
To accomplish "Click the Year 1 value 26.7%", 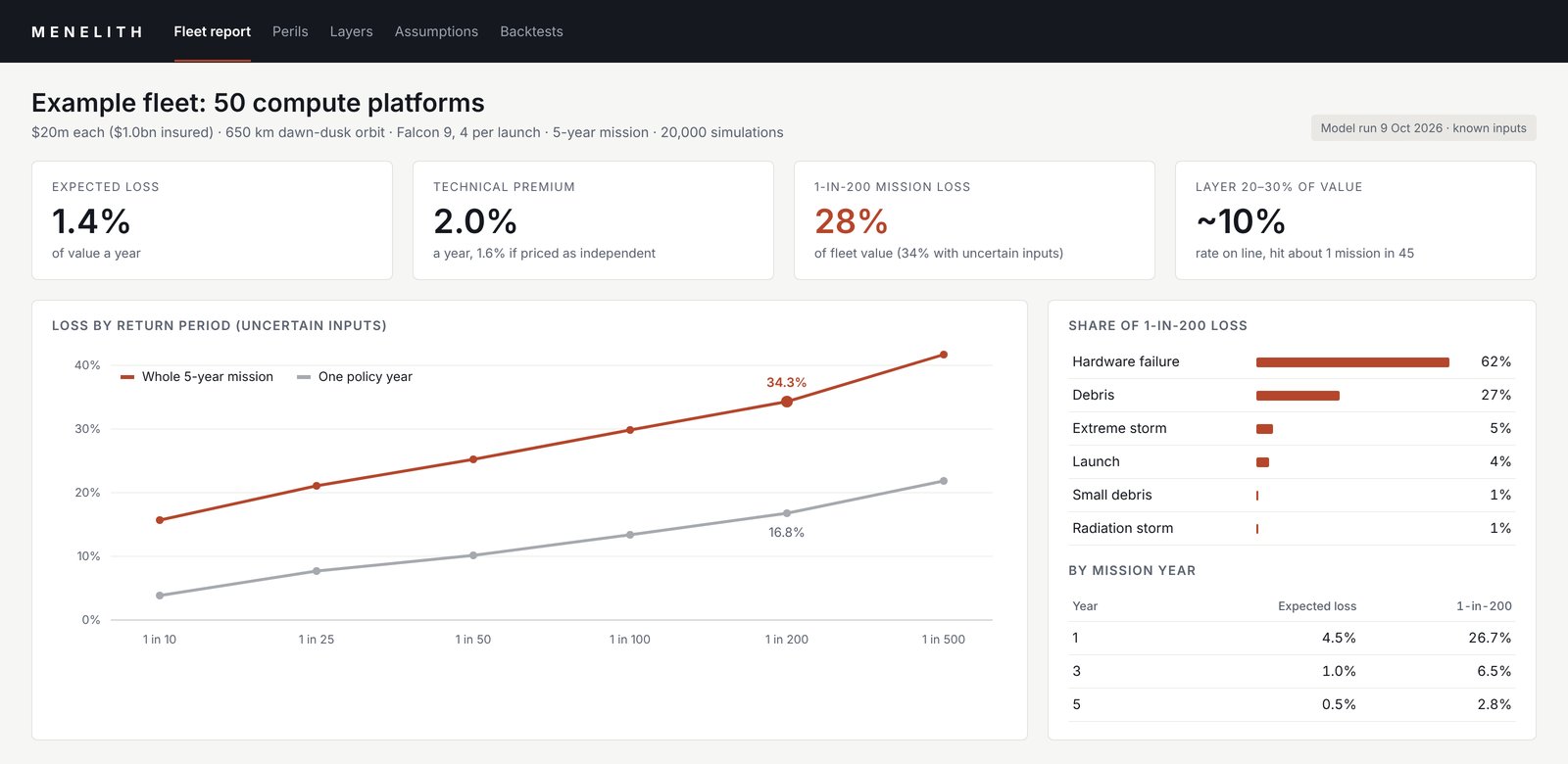I will coord(1490,638).
